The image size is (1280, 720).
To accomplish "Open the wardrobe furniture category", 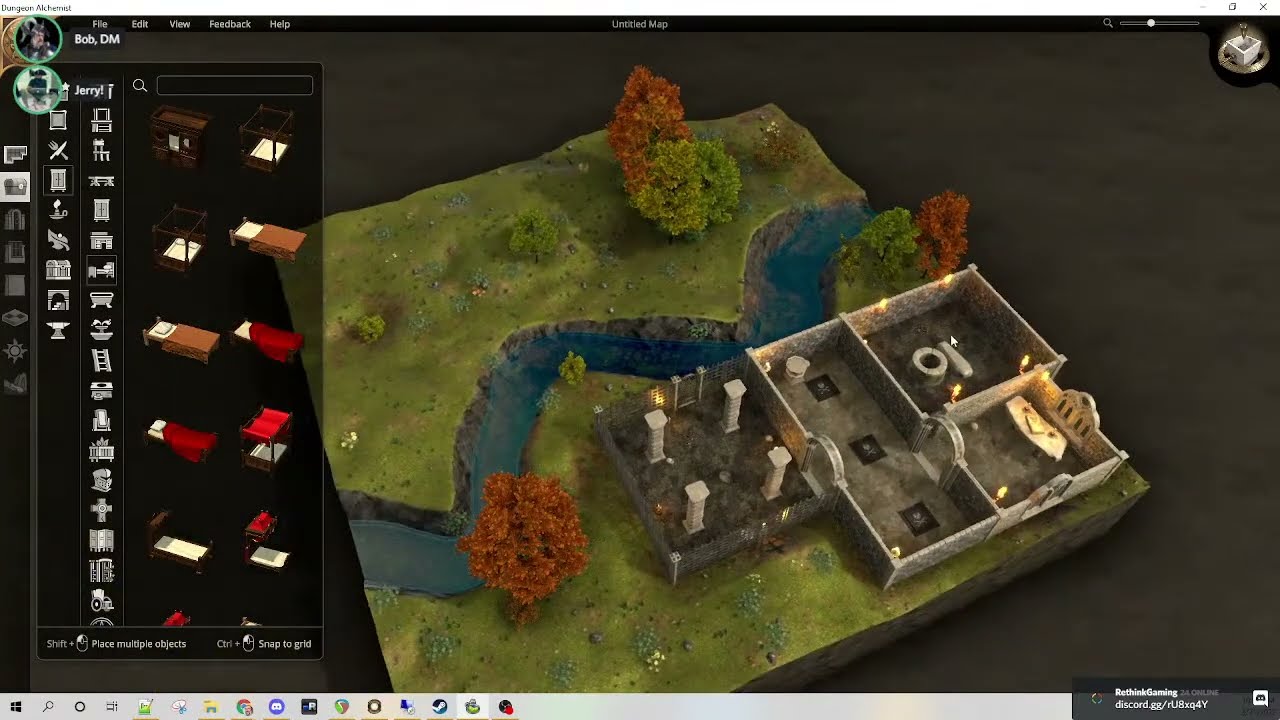I will click(58, 180).
